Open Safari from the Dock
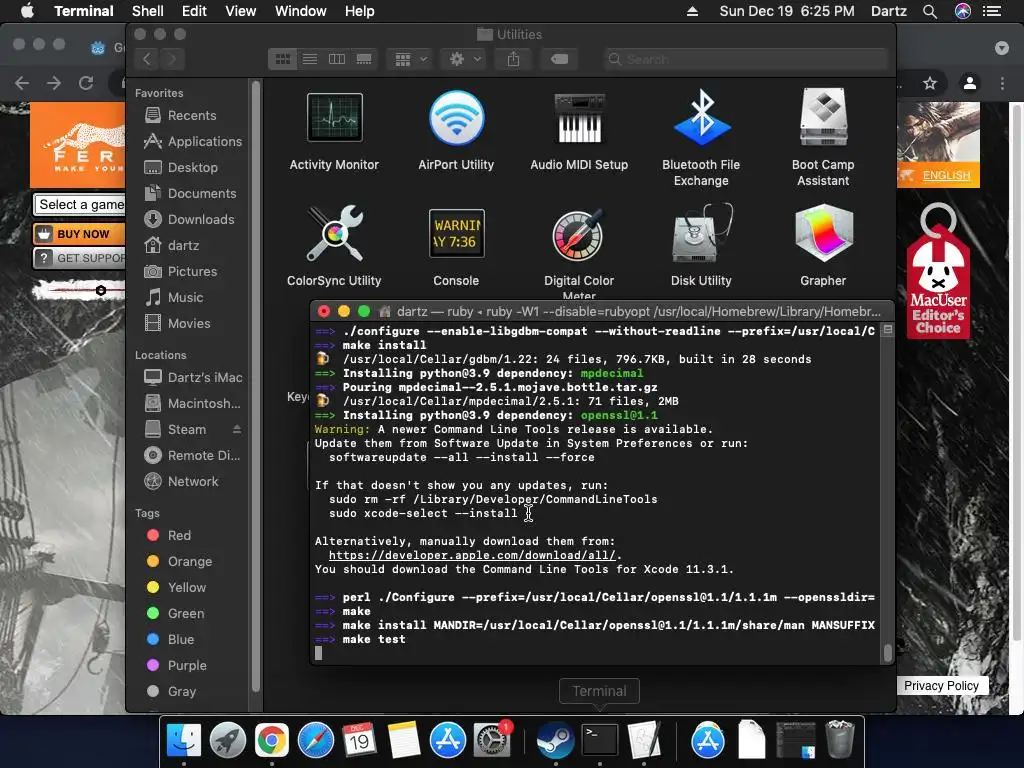1024x768 pixels. 315,741
